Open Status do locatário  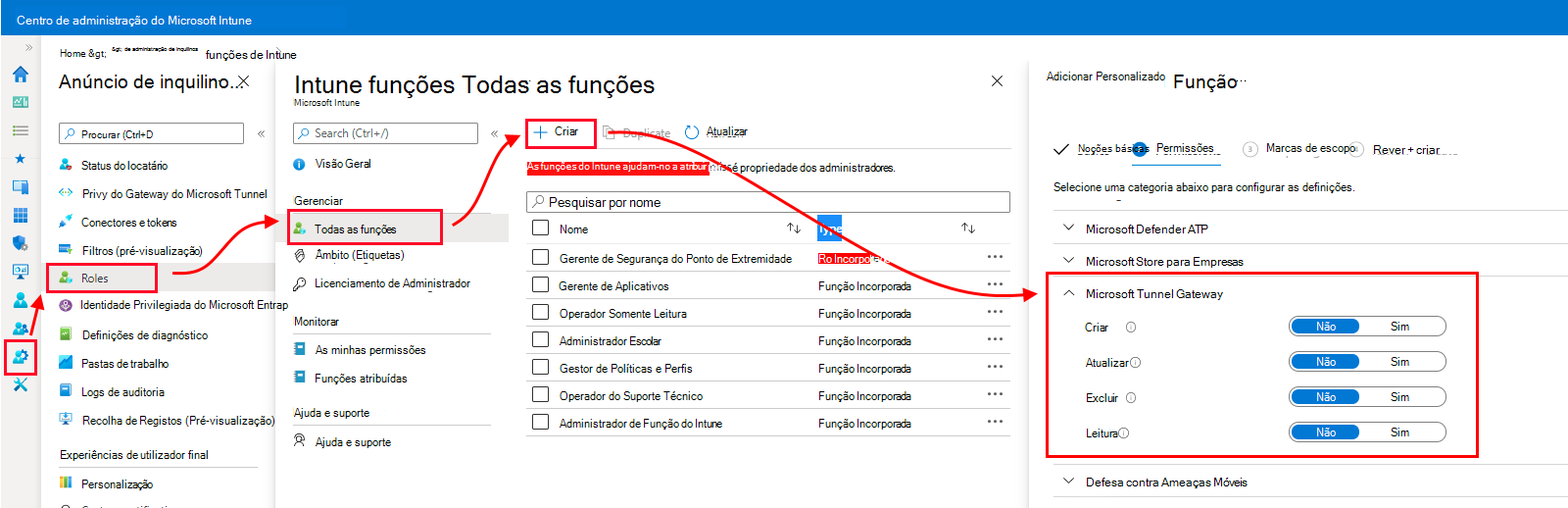coord(124,166)
